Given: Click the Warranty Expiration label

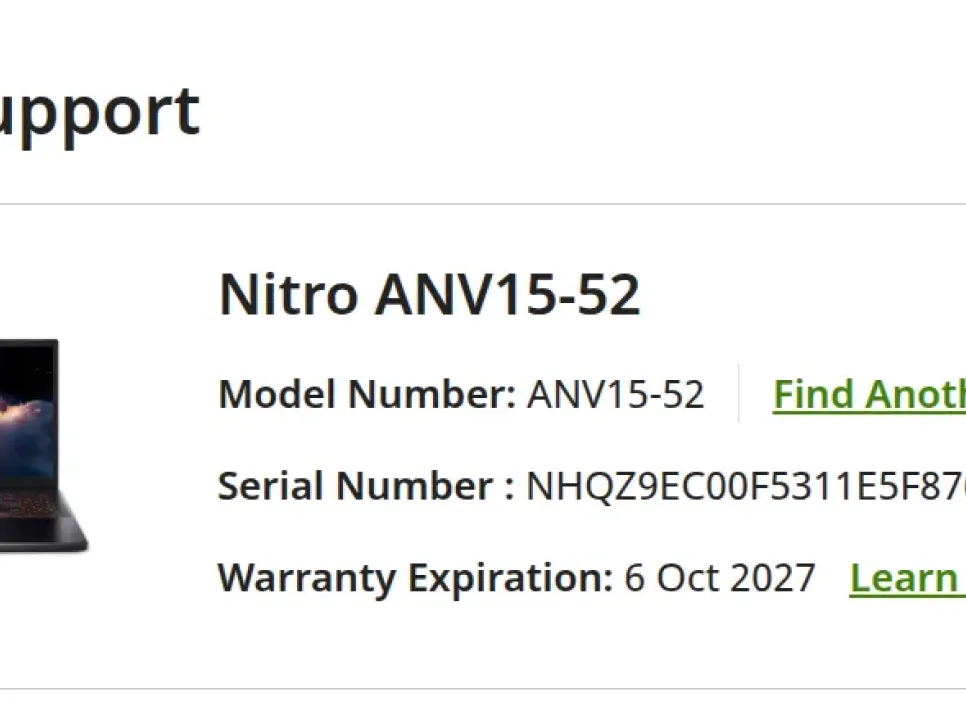Looking at the screenshot, I should pyautogui.click(x=414, y=578).
